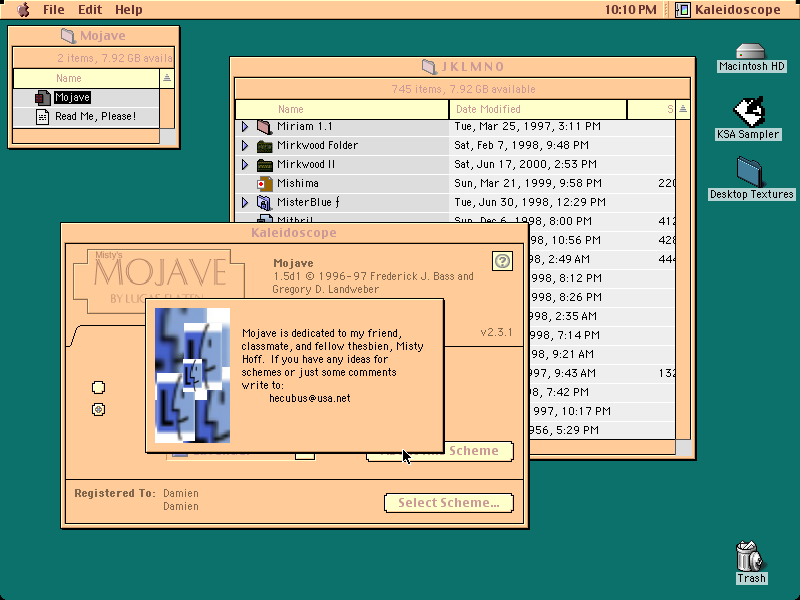Select the Trash icon
The height and width of the screenshot is (600, 800).
pos(750,556)
